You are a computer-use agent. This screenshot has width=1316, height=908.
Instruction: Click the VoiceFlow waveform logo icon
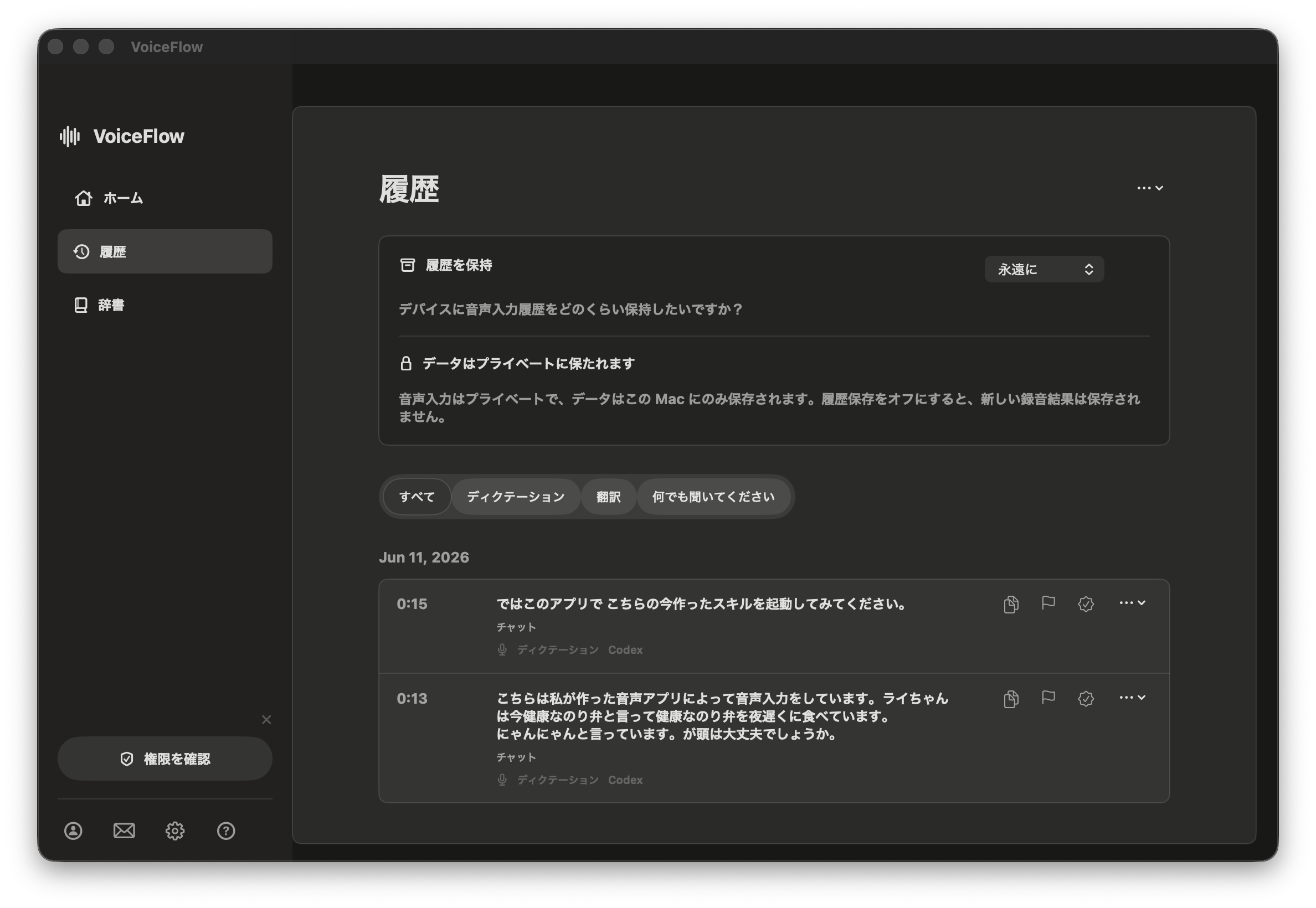(70, 136)
